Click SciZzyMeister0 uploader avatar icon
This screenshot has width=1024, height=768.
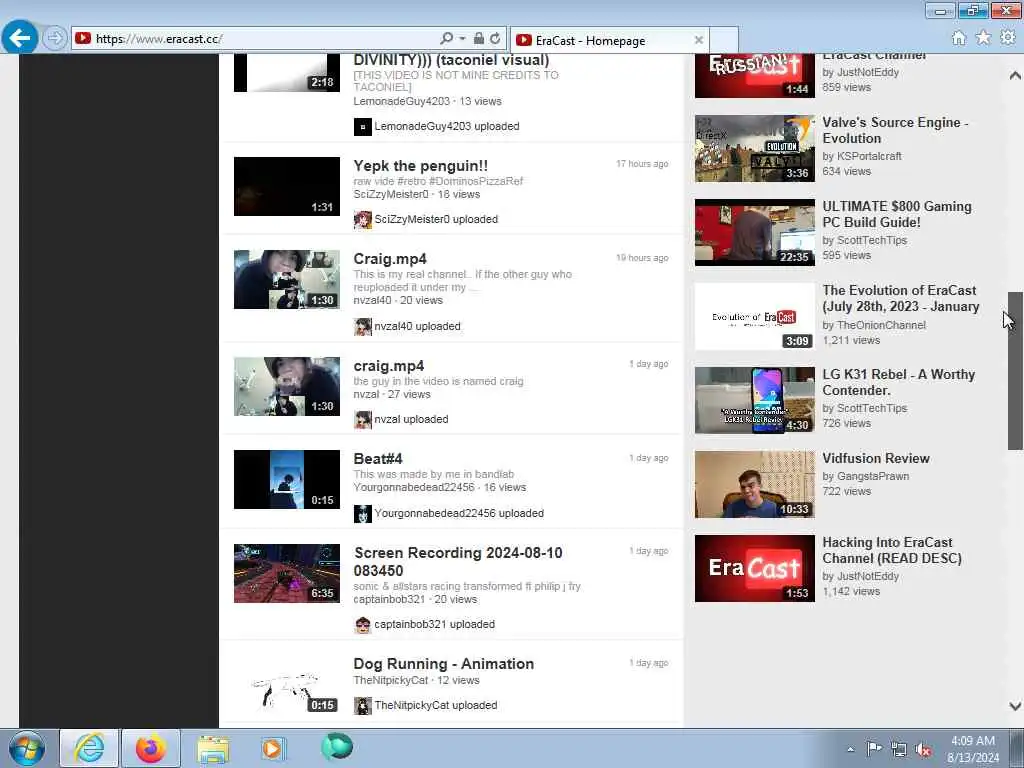click(x=362, y=219)
